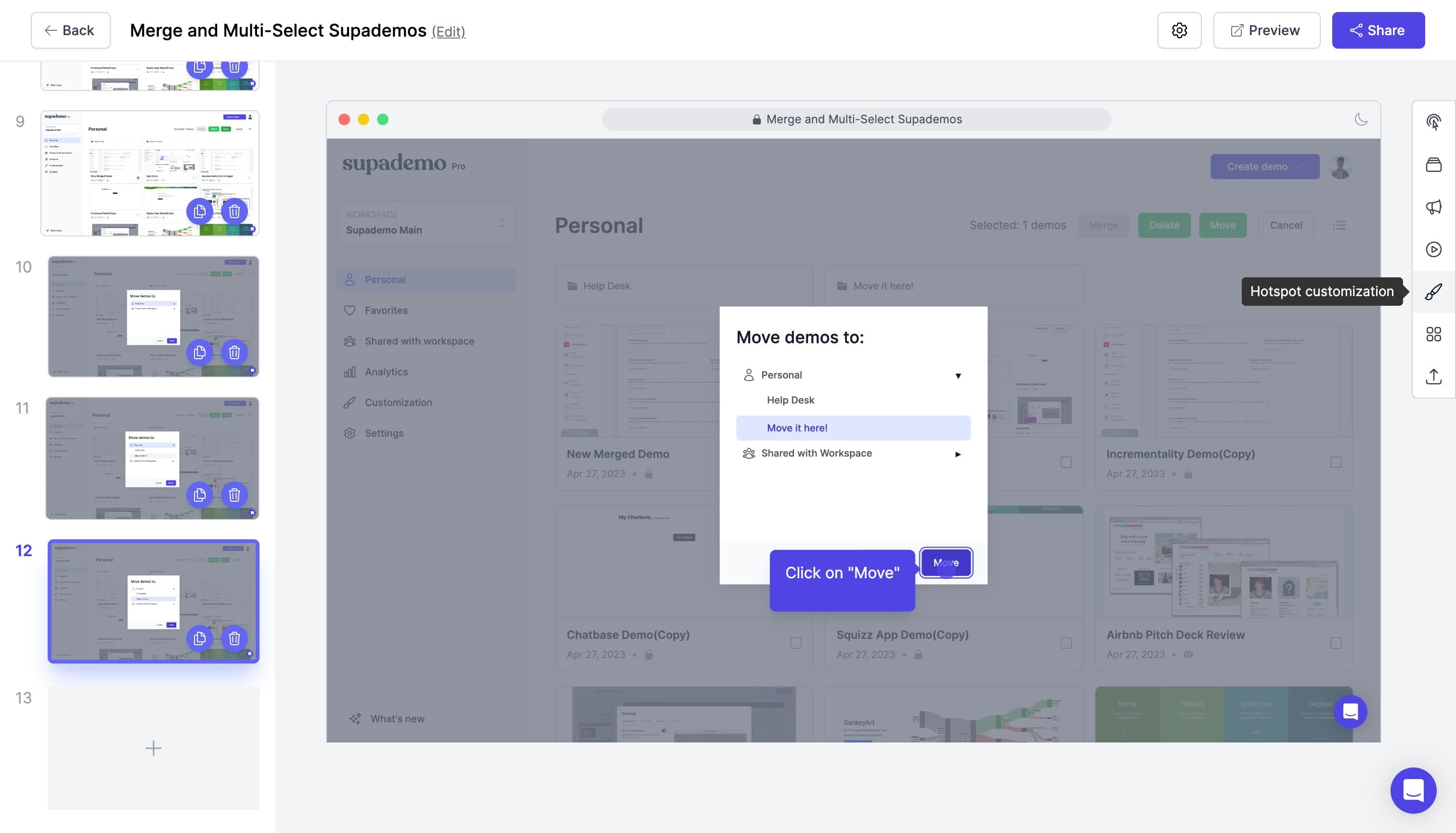The height and width of the screenshot is (833, 1456).
Task: Open the four-squares apps icon in right toolbar
Action: click(x=1433, y=334)
